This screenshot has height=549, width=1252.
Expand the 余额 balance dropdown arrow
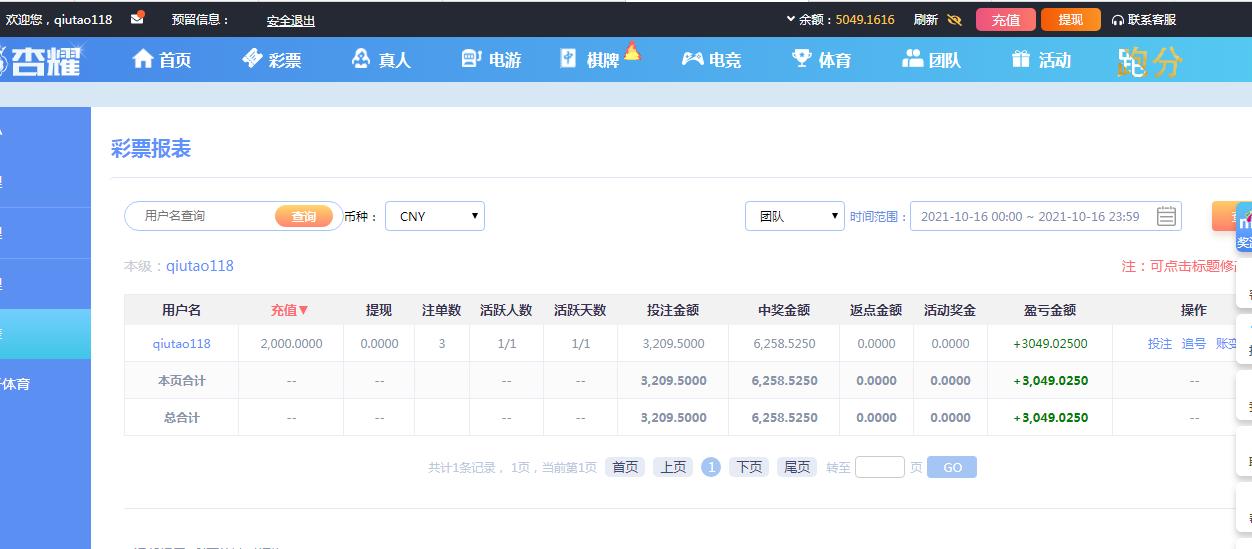click(791, 19)
